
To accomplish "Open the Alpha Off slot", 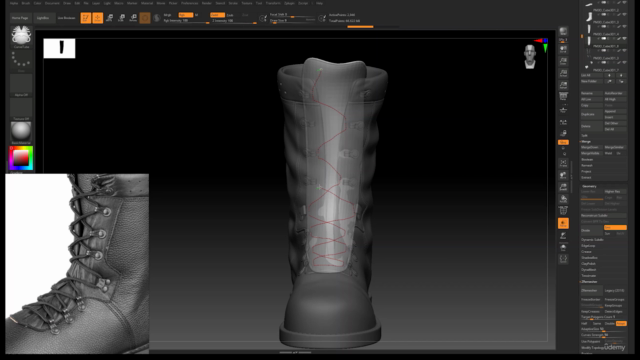I will click(21, 84).
